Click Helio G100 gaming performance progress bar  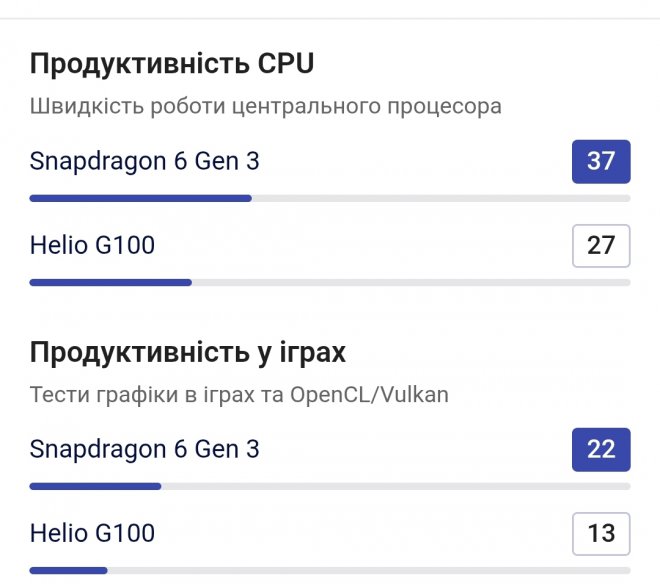pyautogui.click(x=68, y=570)
